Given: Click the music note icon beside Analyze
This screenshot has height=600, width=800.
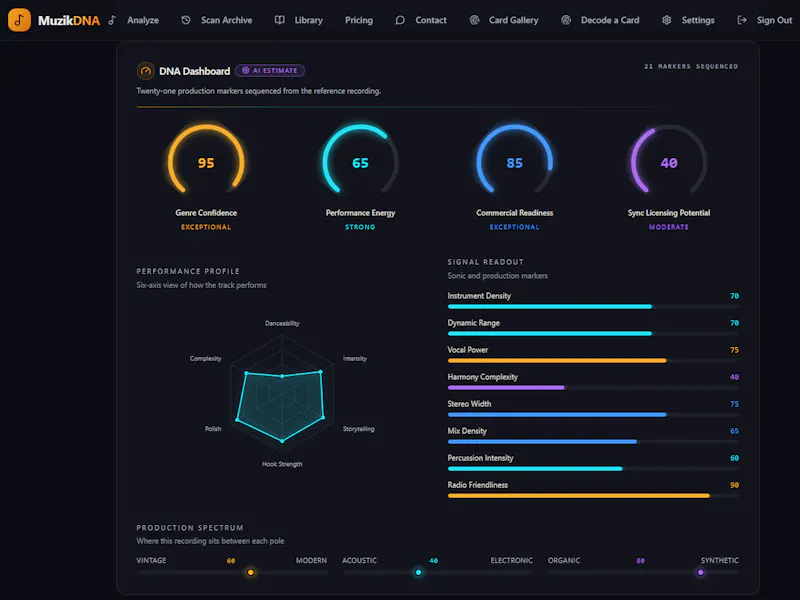Looking at the screenshot, I should pyautogui.click(x=112, y=20).
